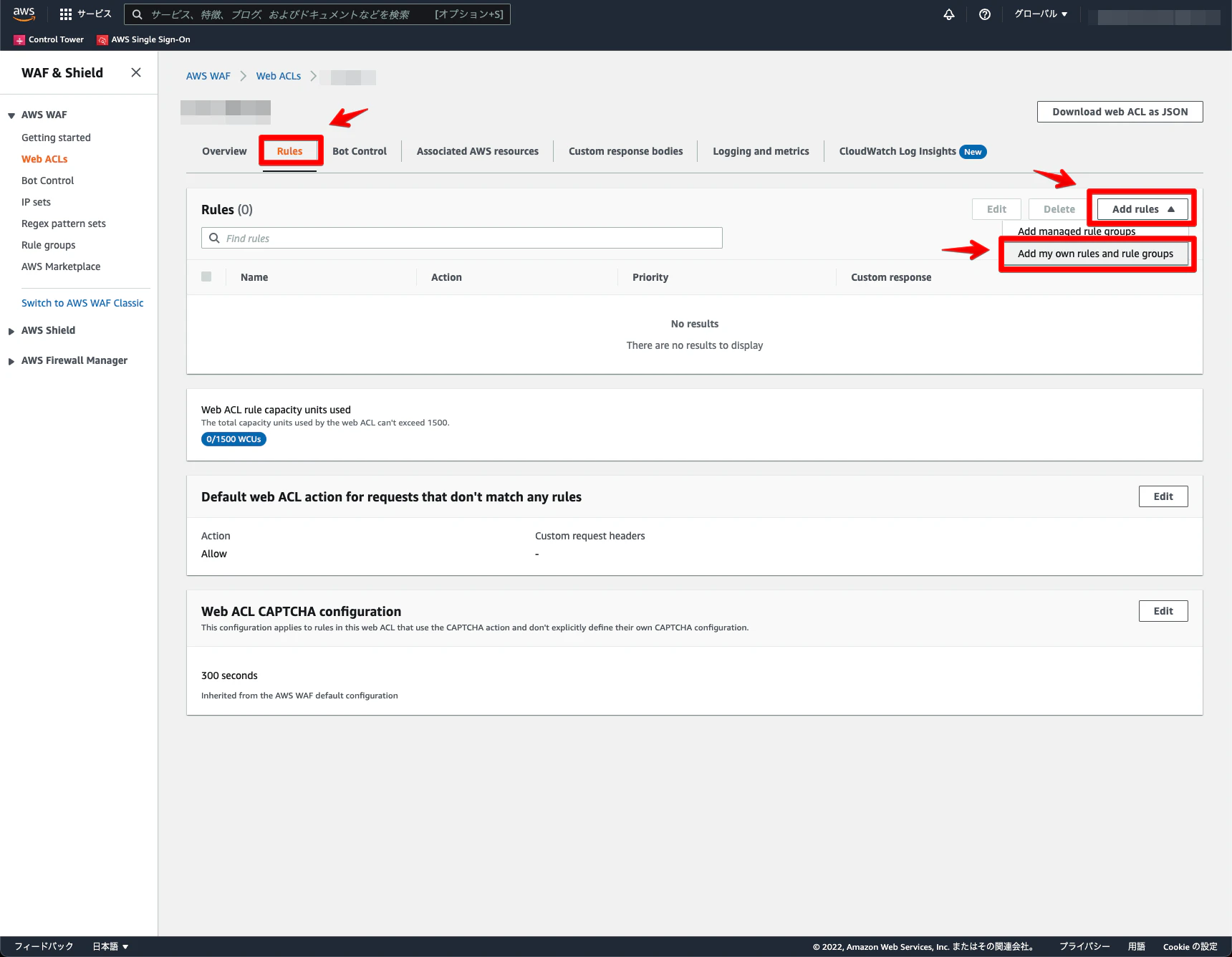Screen dimensions: 1232x957
Task: Open Associated AWS resources tab
Action: click(478, 151)
